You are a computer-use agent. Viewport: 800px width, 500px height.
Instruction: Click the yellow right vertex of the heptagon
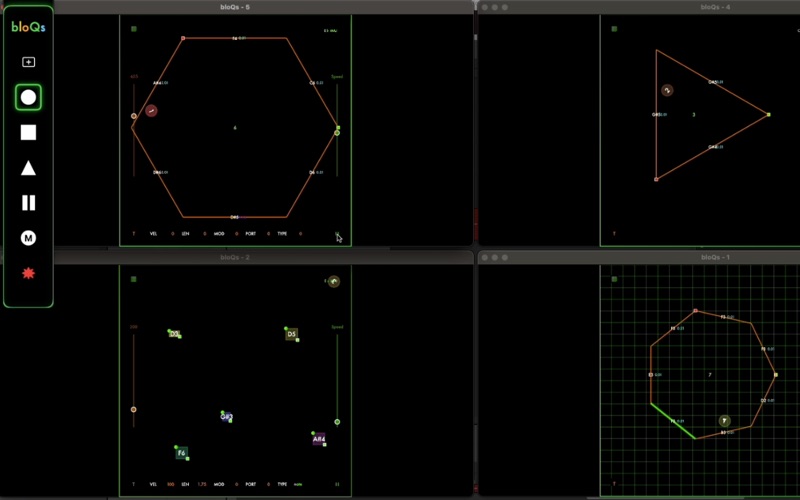pos(776,375)
